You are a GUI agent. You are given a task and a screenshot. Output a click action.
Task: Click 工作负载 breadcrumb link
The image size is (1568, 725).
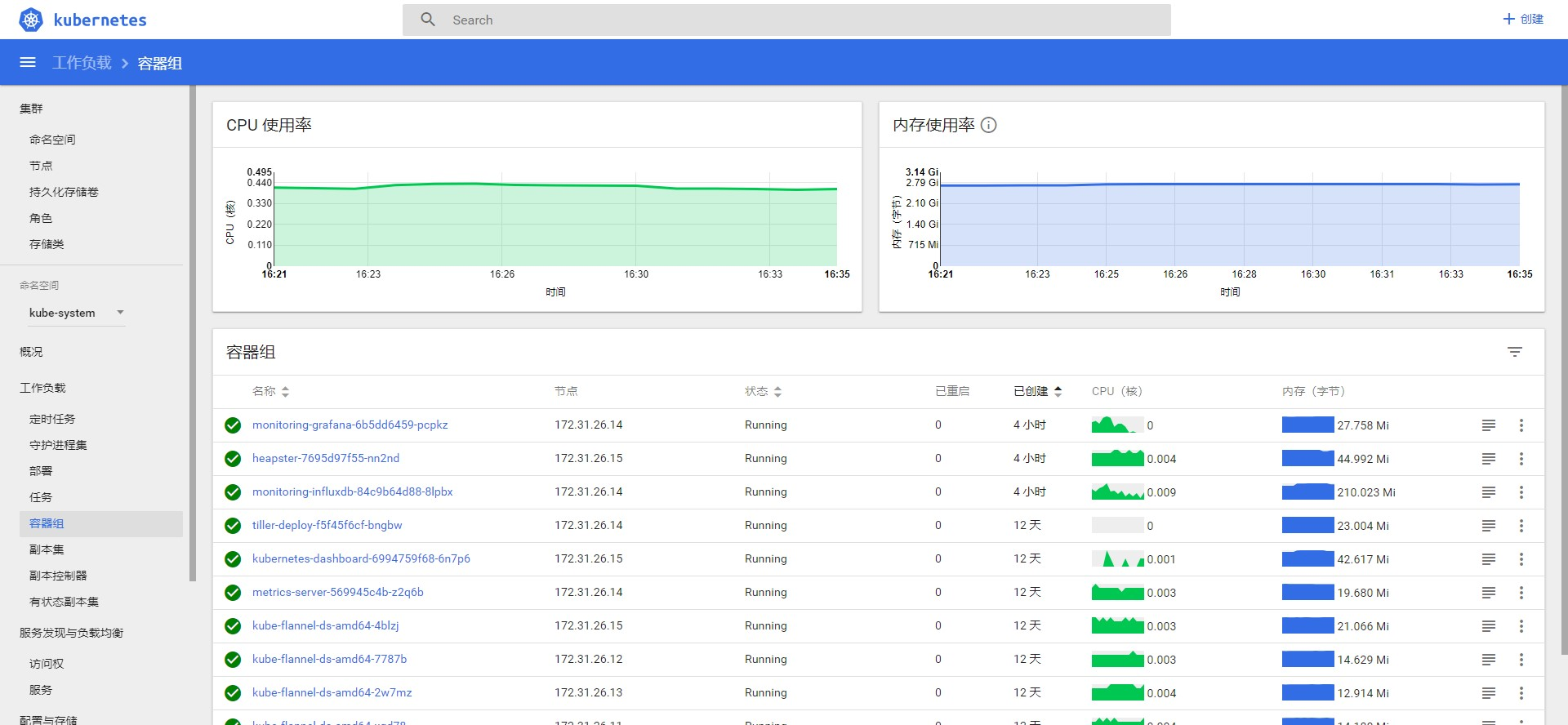click(82, 63)
